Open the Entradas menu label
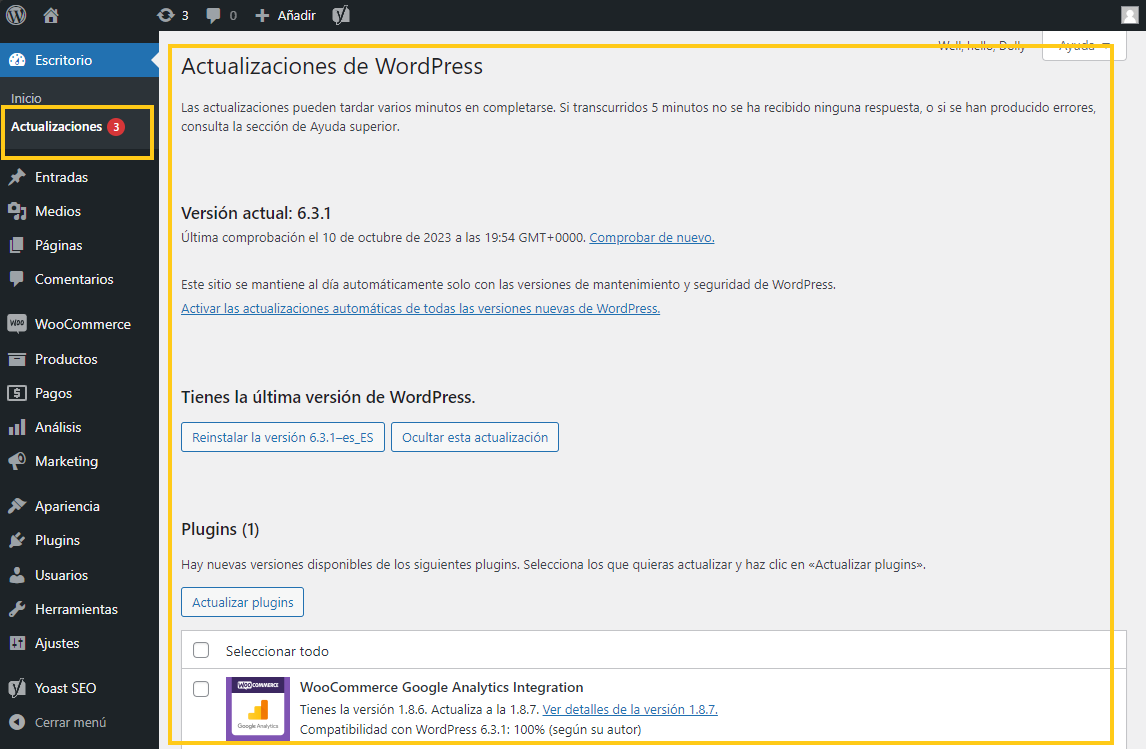1146x749 pixels. (61, 177)
